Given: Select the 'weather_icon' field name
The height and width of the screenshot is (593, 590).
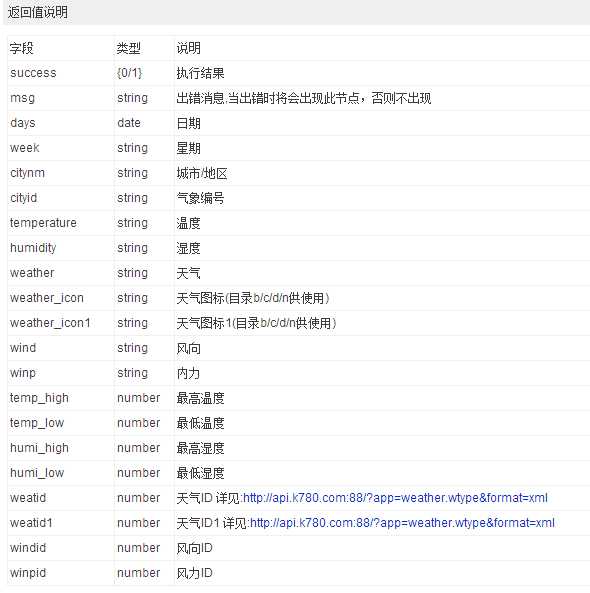Looking at the screenshot, I should click(x=47, y=298).
